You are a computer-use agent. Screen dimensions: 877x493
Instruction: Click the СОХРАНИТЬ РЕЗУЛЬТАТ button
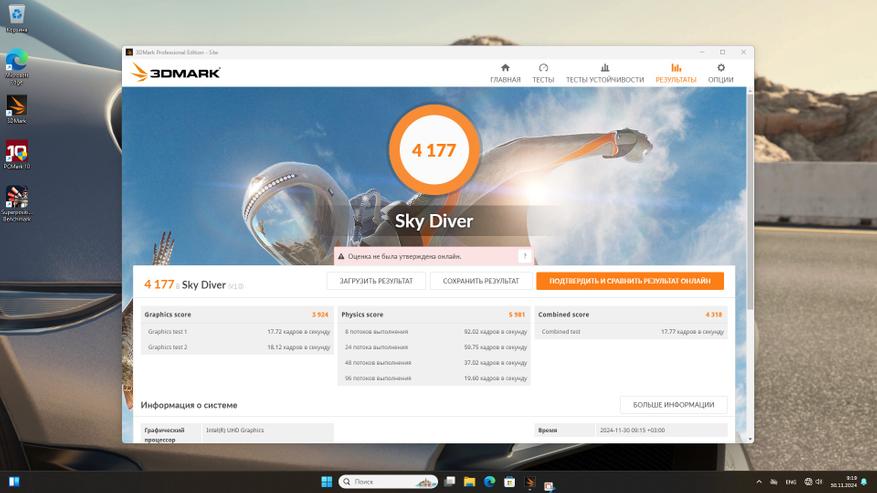click(481, 281)
